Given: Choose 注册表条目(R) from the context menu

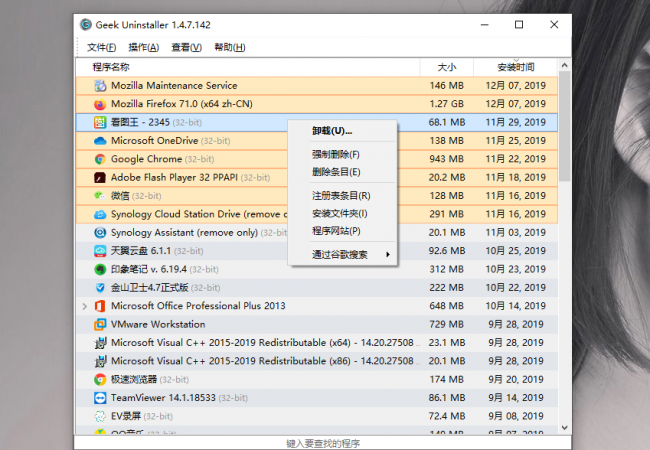Looking at the screenshot, I should pyautogui.click(x=341, y=196).
